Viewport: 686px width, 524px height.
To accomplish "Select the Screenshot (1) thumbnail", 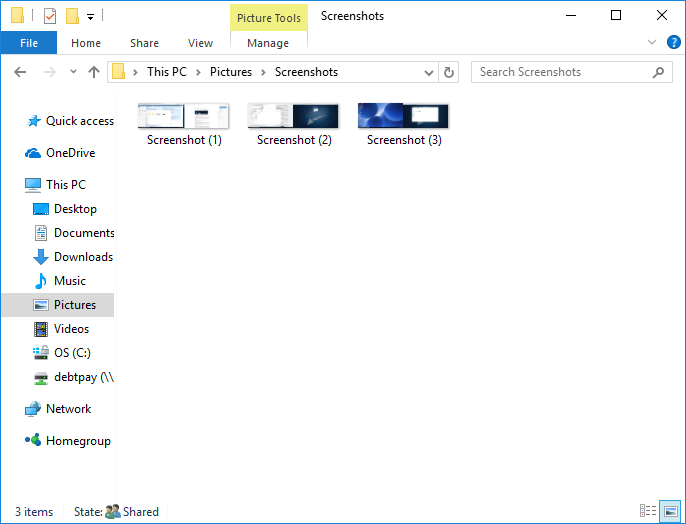I will click(183, 116).
